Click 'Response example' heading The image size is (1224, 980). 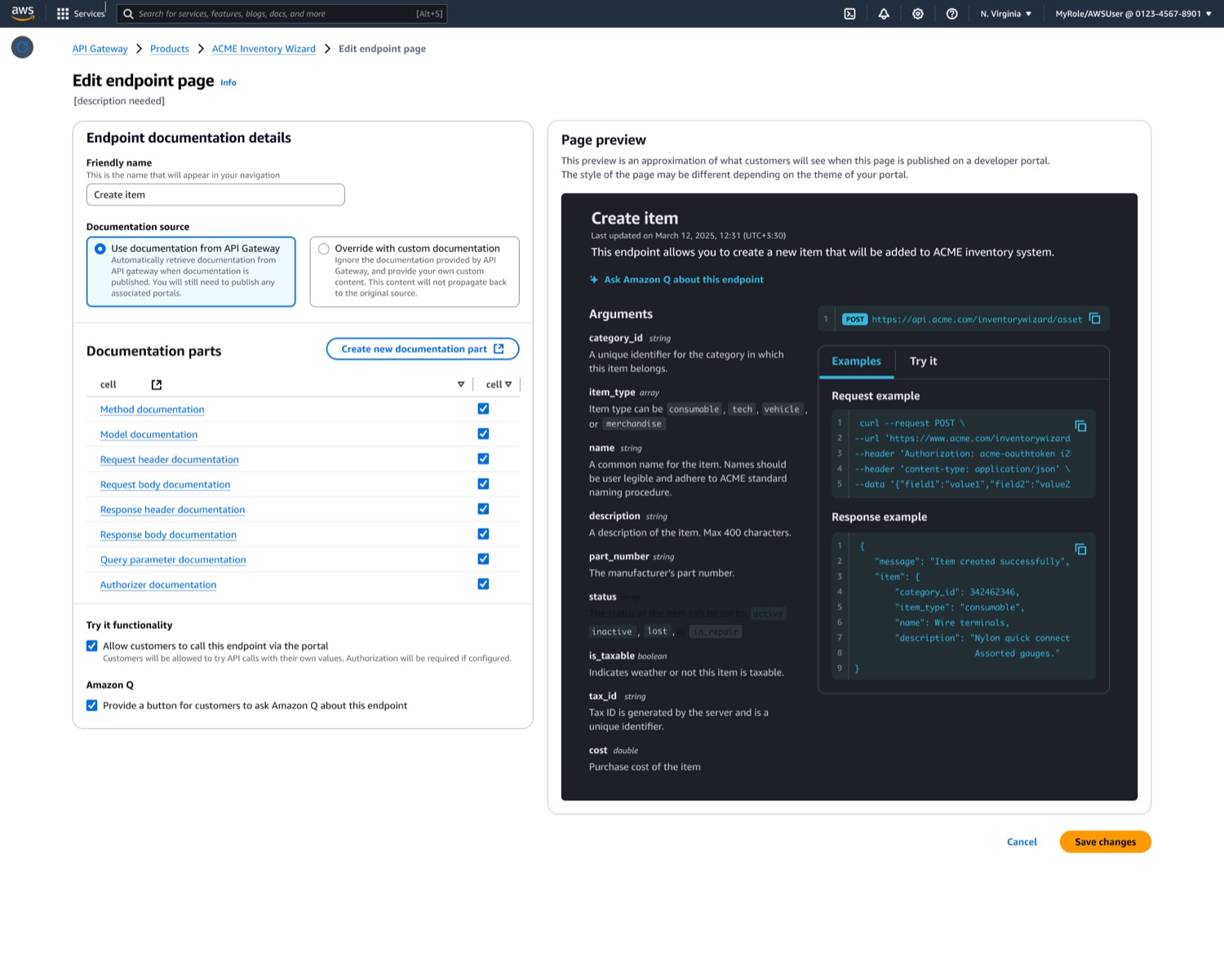click(879, 517)
